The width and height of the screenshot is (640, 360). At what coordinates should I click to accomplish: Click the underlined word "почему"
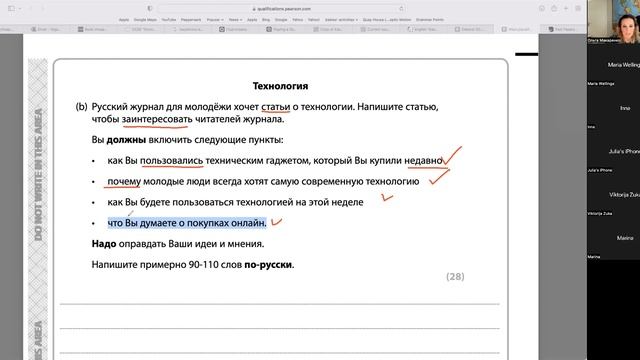(124, 182)
